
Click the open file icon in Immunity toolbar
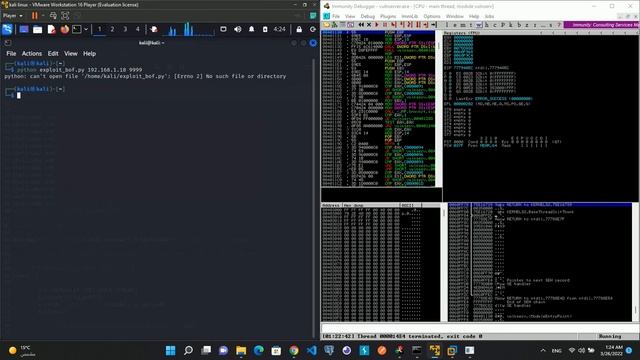coord(327,25)
